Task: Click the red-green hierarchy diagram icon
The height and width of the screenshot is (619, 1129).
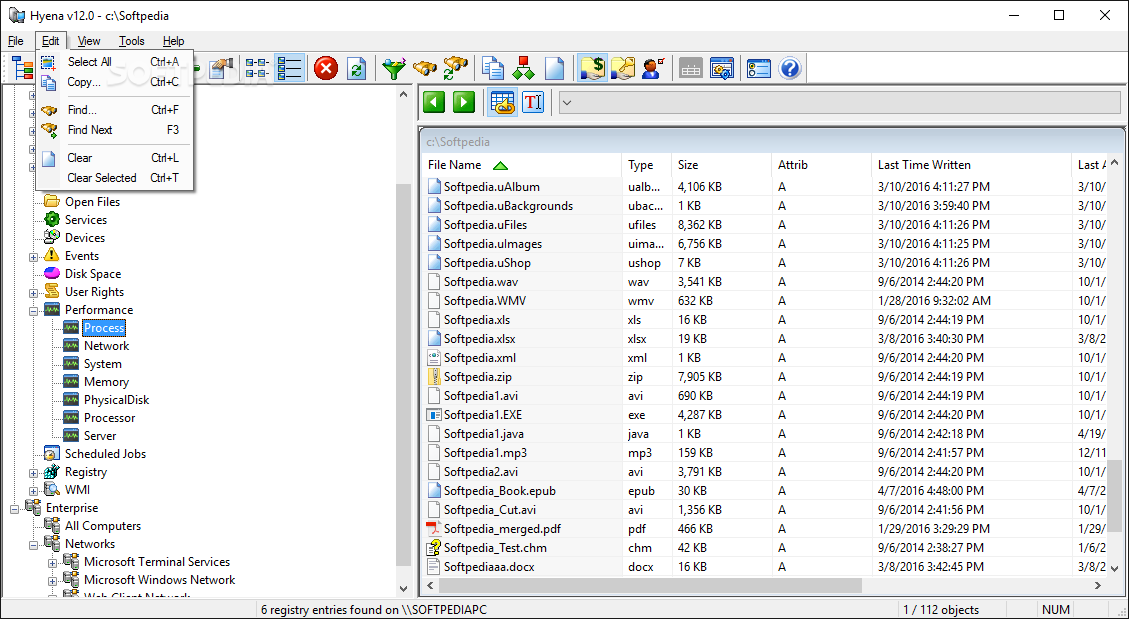Action: point(523,68)
